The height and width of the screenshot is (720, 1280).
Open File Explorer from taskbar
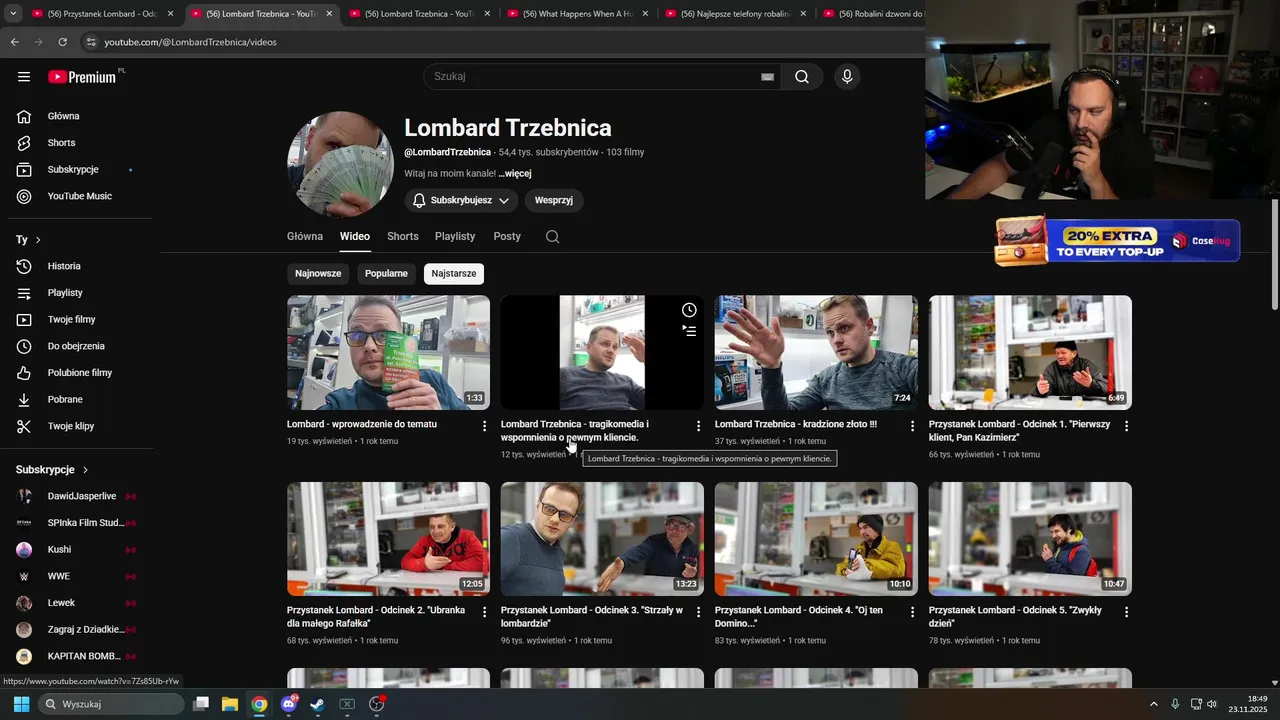[x=230, y=704]
